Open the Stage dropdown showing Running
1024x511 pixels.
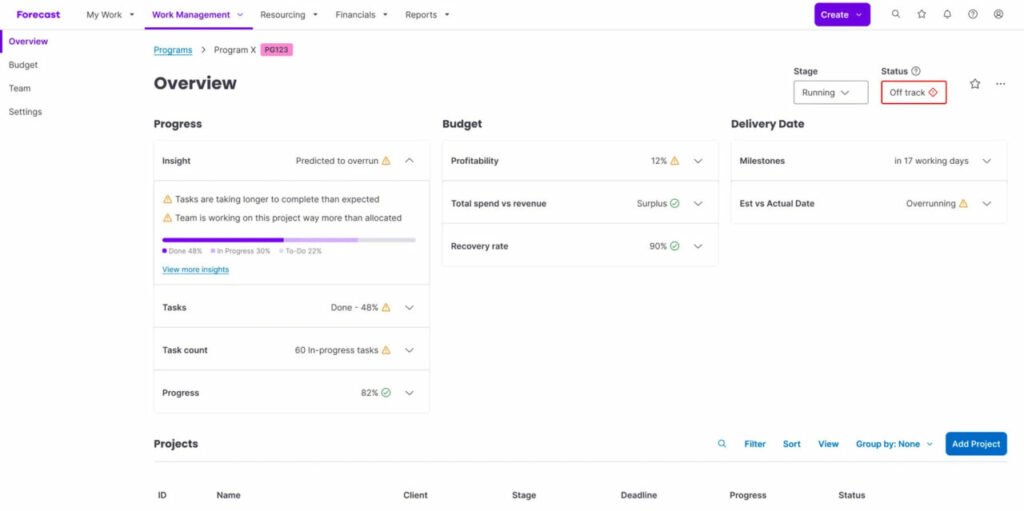pos(830,93)
